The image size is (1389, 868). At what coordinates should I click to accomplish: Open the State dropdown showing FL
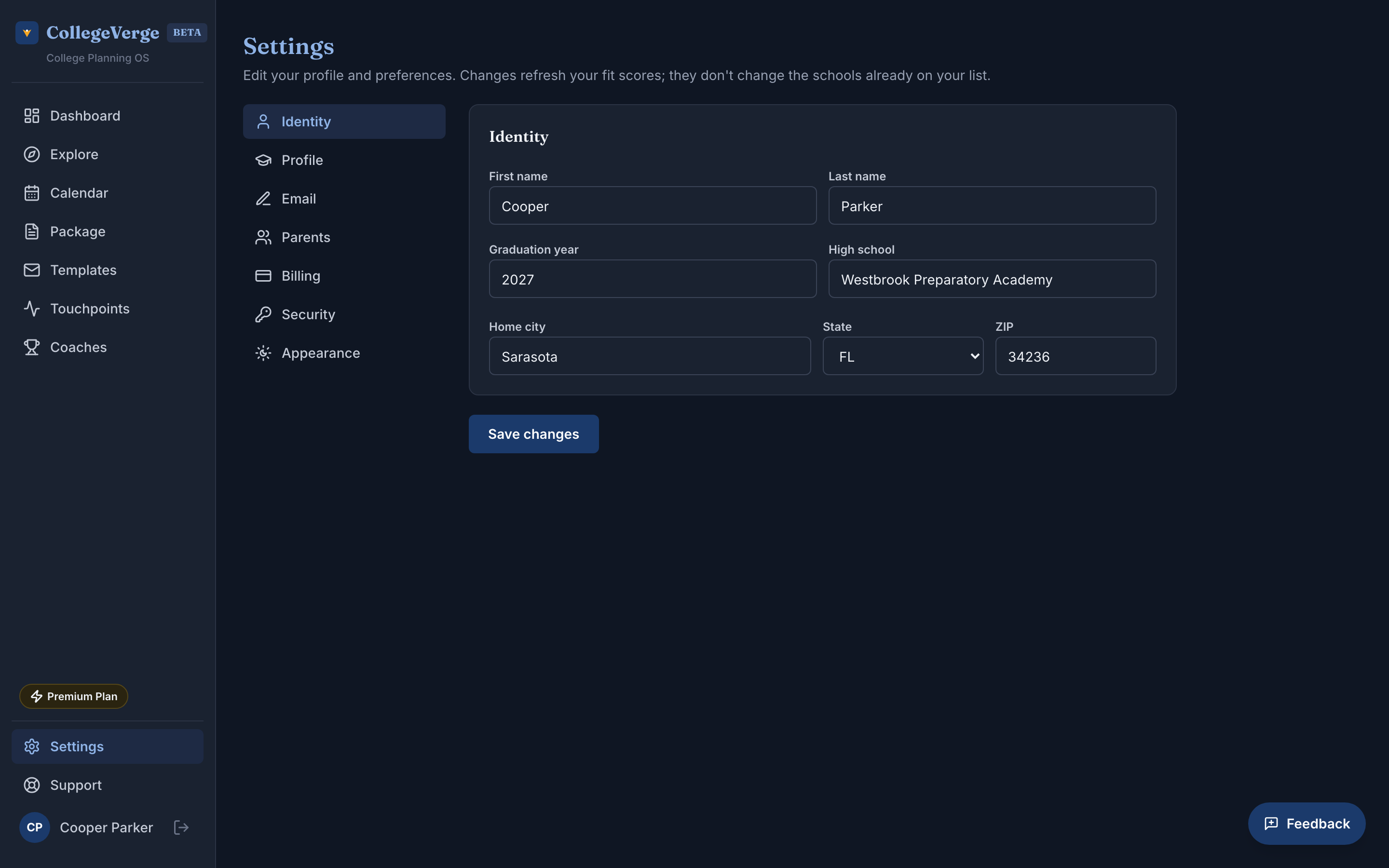coord(903,356)
